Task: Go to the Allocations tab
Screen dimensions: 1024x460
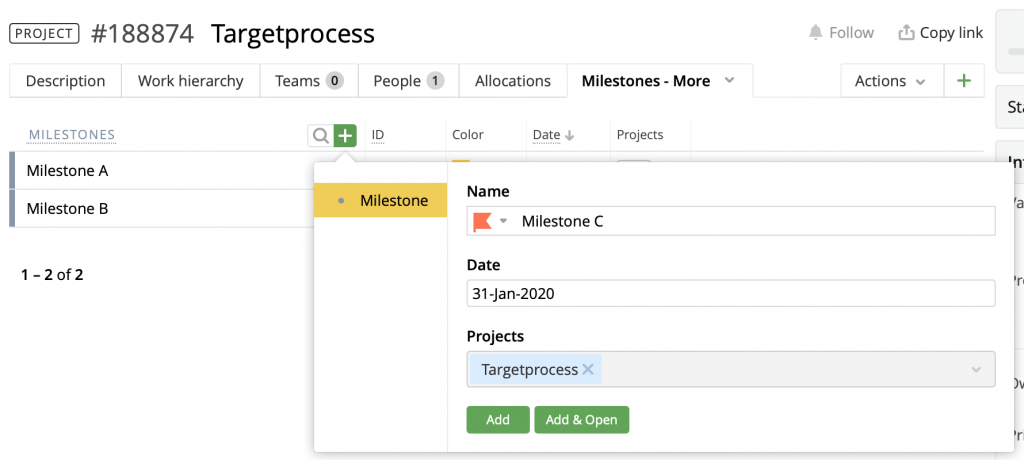Action: pos(513,81)
